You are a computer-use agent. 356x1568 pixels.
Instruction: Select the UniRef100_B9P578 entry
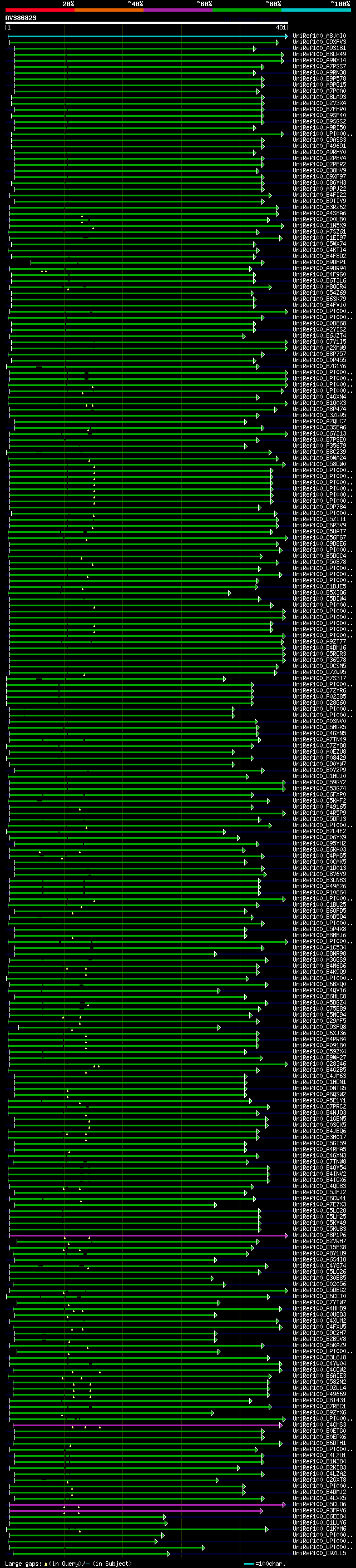319,78
